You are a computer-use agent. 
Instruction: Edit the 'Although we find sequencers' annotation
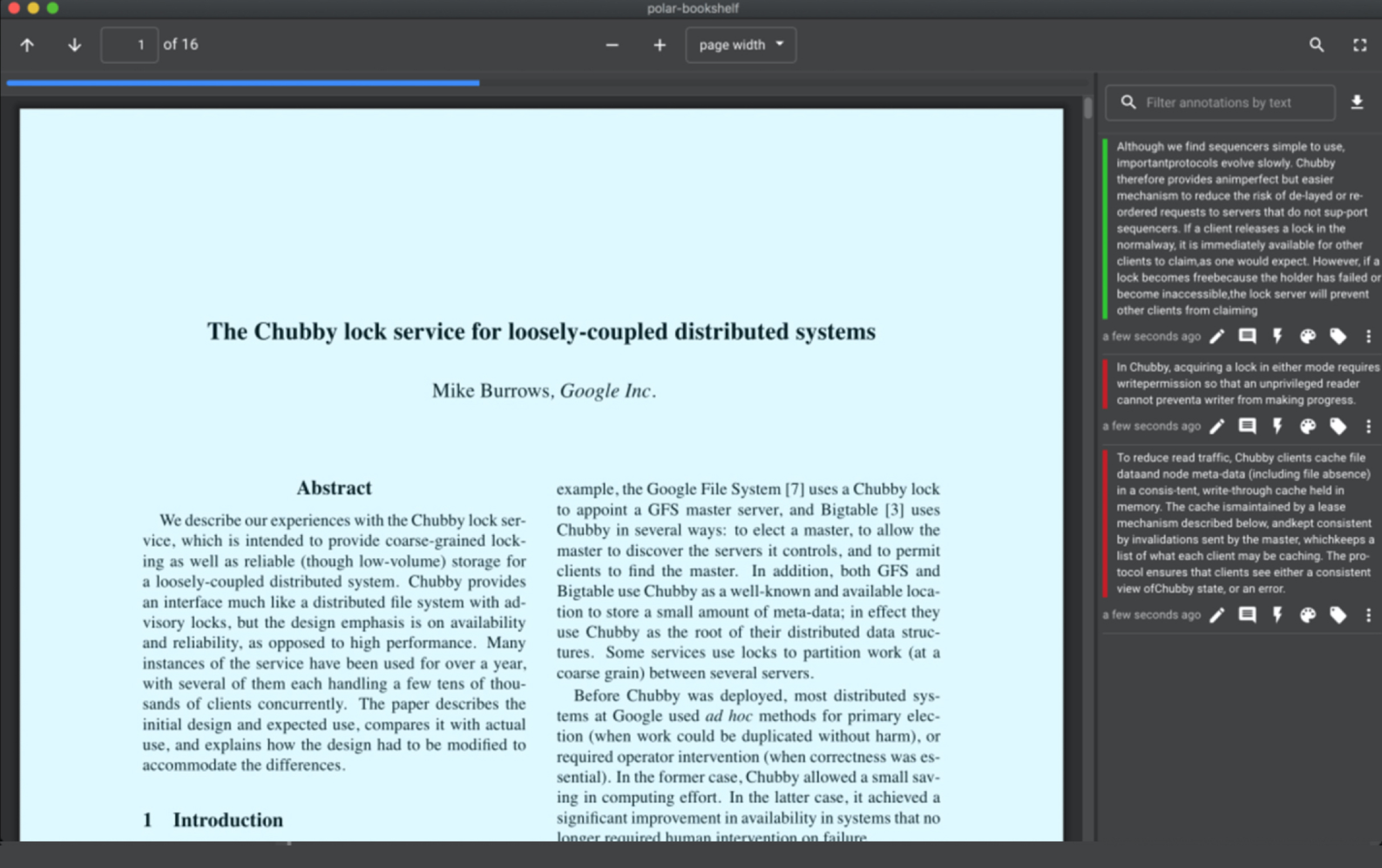1217,336
